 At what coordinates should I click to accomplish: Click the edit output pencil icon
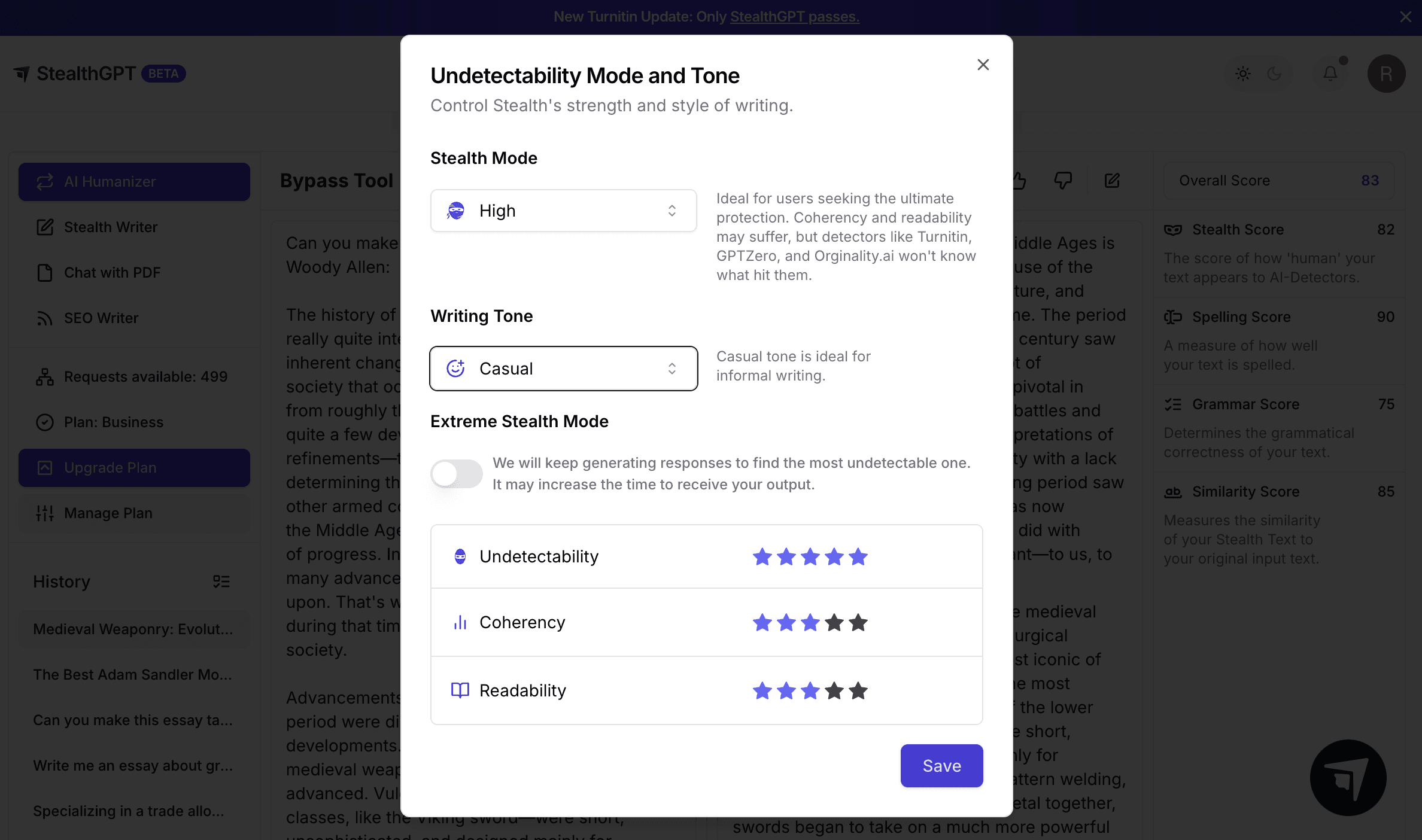pos(1112,181)
